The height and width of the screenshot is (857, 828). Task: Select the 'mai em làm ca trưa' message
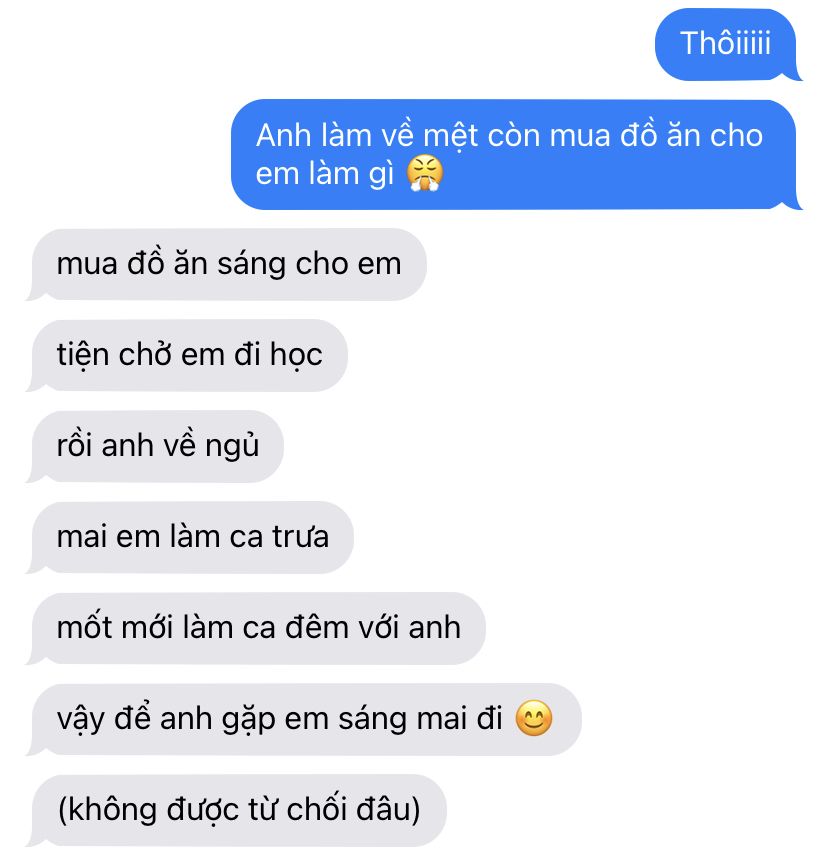tap(191, 537)
